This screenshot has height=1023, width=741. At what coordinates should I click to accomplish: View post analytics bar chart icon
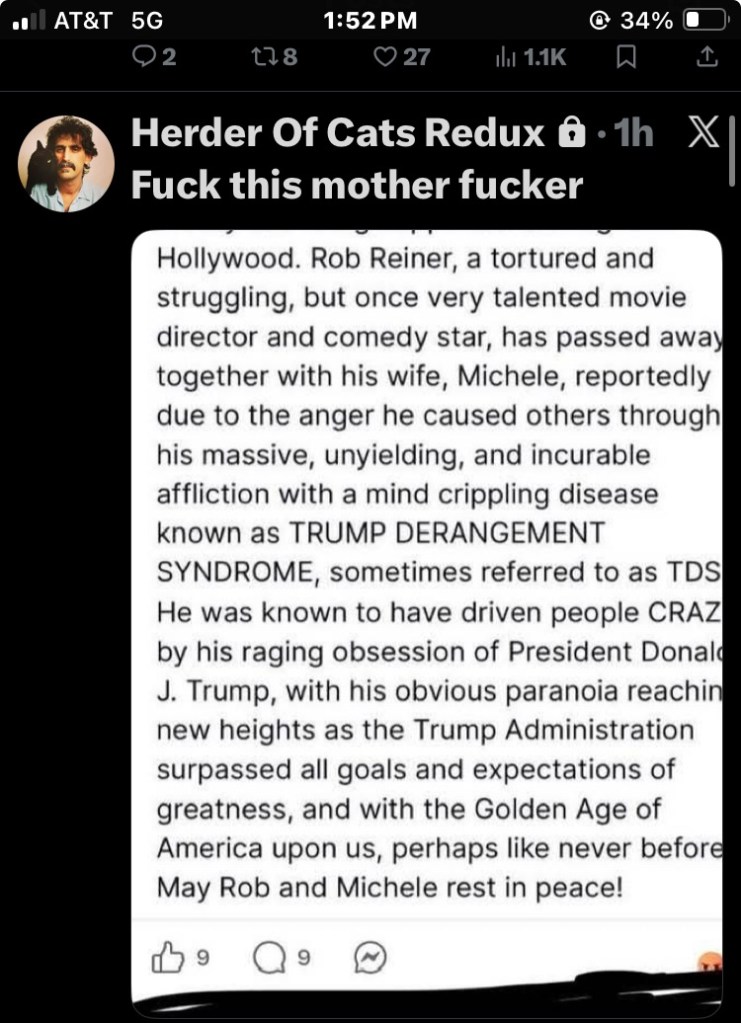coord(504,58)
